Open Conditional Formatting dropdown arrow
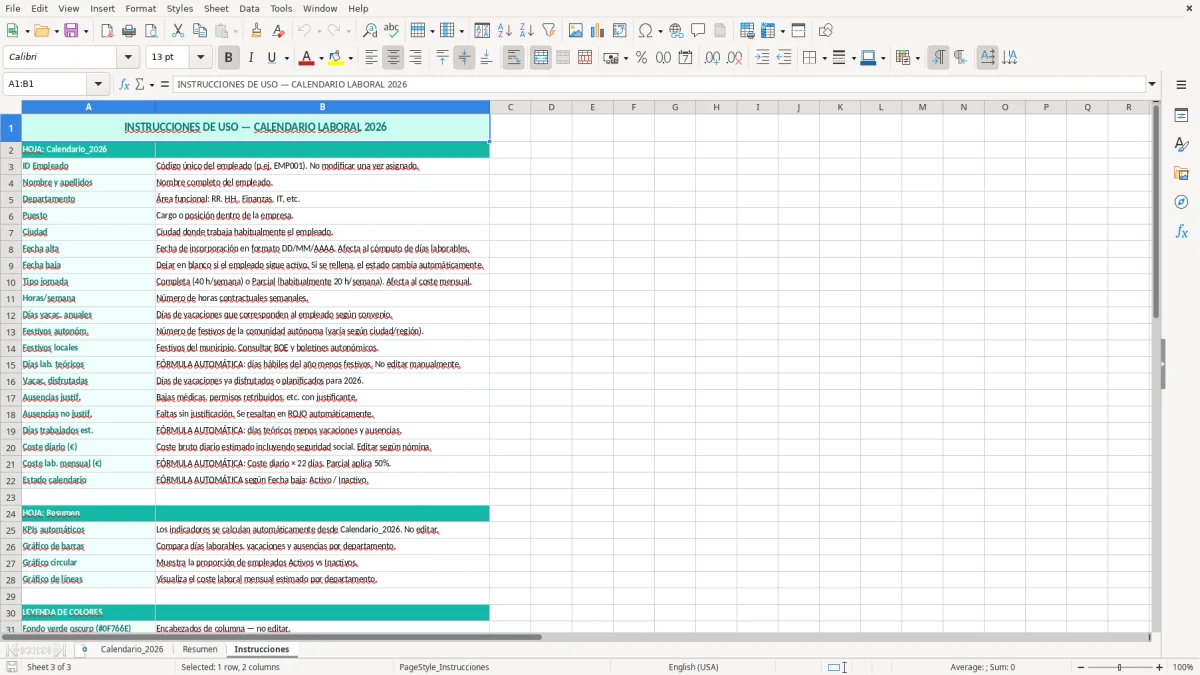 (917, 58)
